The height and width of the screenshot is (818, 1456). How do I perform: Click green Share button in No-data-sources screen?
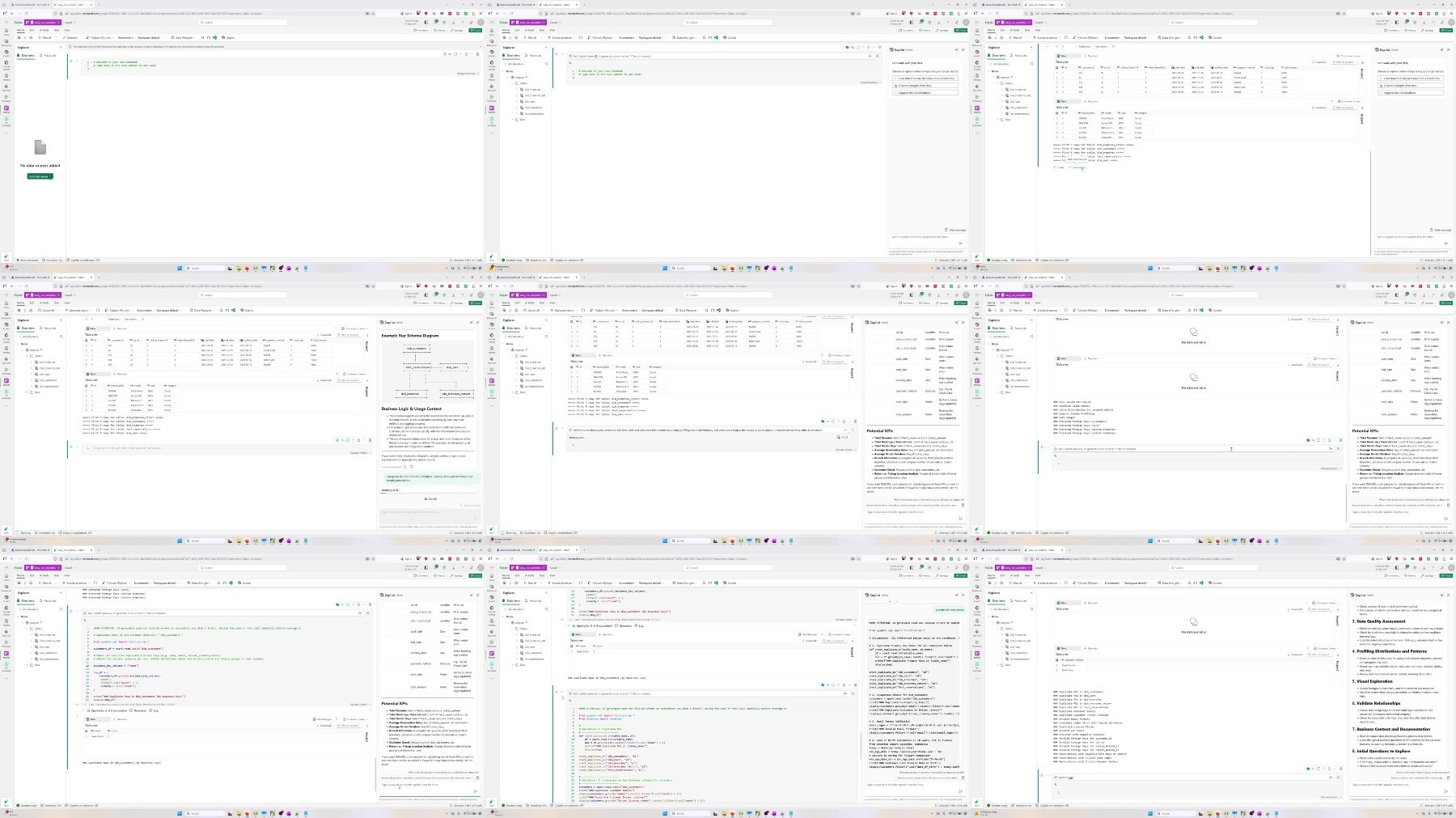476,30
